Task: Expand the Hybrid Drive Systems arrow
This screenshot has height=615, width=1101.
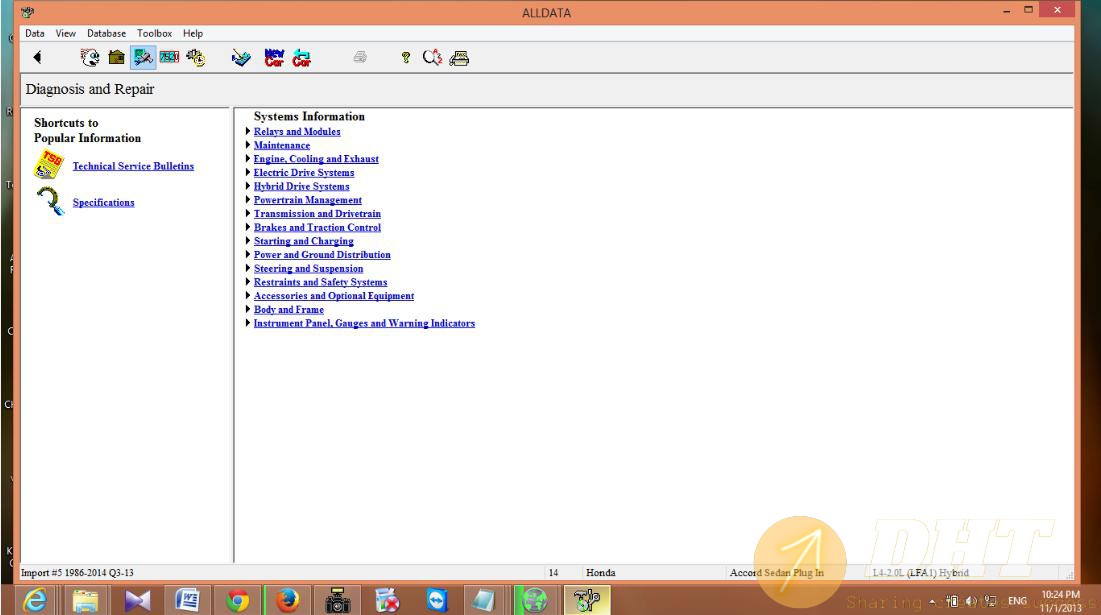Action: tap(248, 186)
